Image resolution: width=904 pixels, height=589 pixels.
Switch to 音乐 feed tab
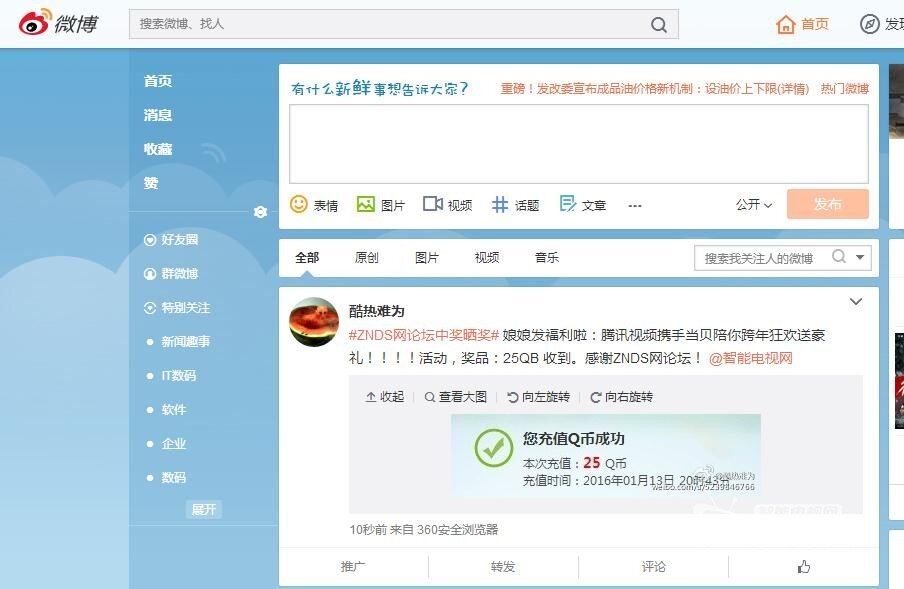click(547, 258)
